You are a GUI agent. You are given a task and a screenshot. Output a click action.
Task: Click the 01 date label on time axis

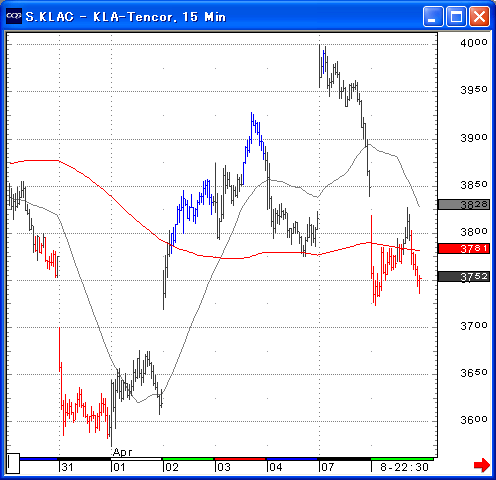point(119,467)
